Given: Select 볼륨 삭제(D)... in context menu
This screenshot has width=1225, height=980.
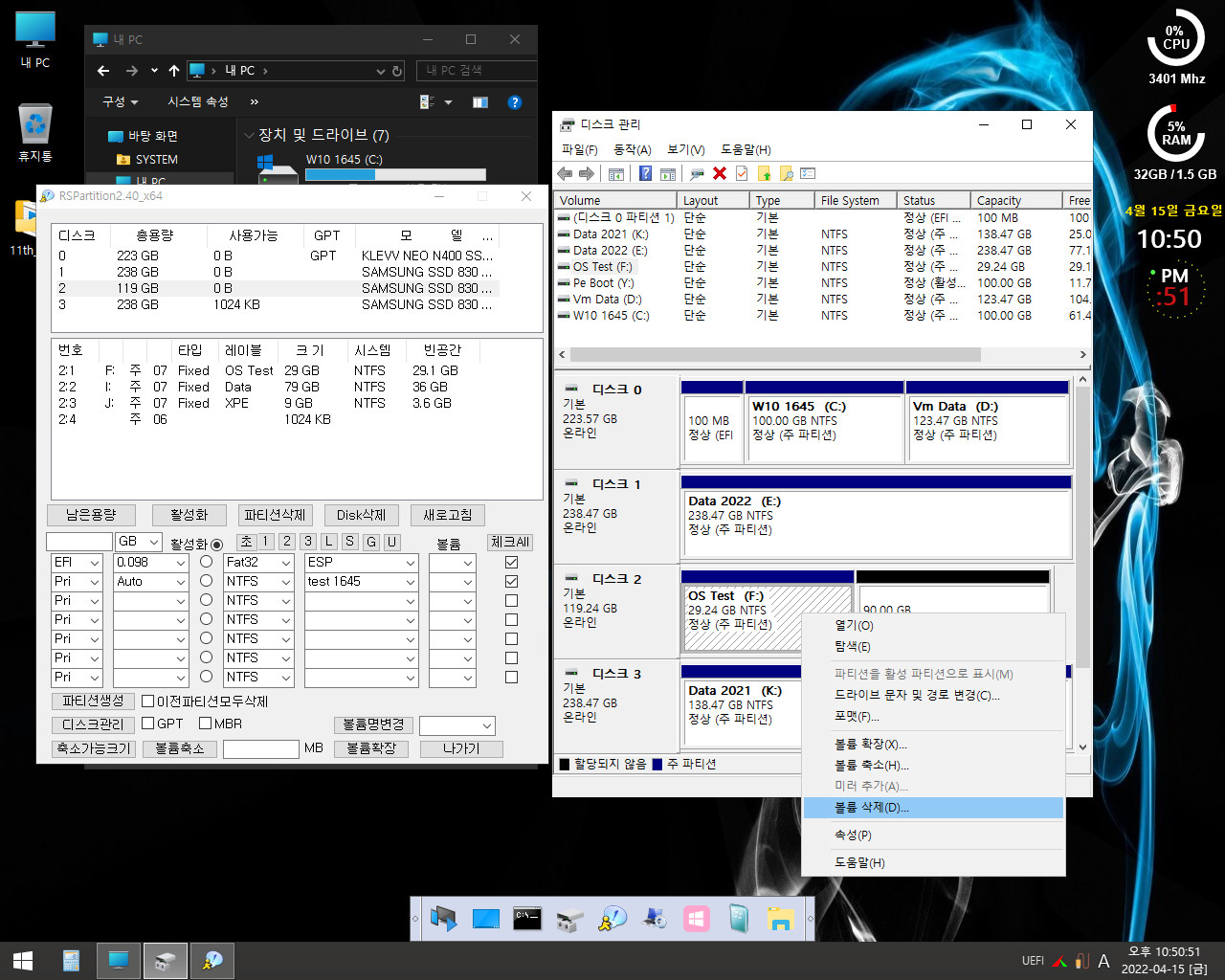Looking at the screenshot, I should 933,808.
